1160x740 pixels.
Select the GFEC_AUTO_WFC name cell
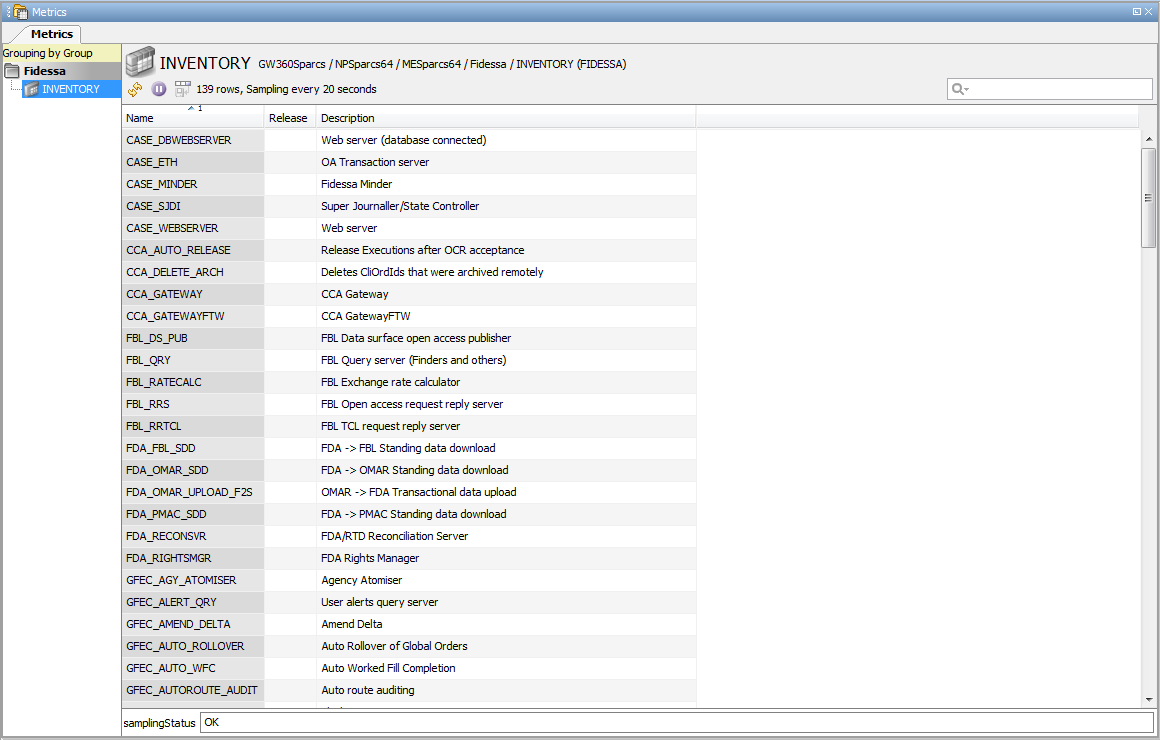coord(192,669)
